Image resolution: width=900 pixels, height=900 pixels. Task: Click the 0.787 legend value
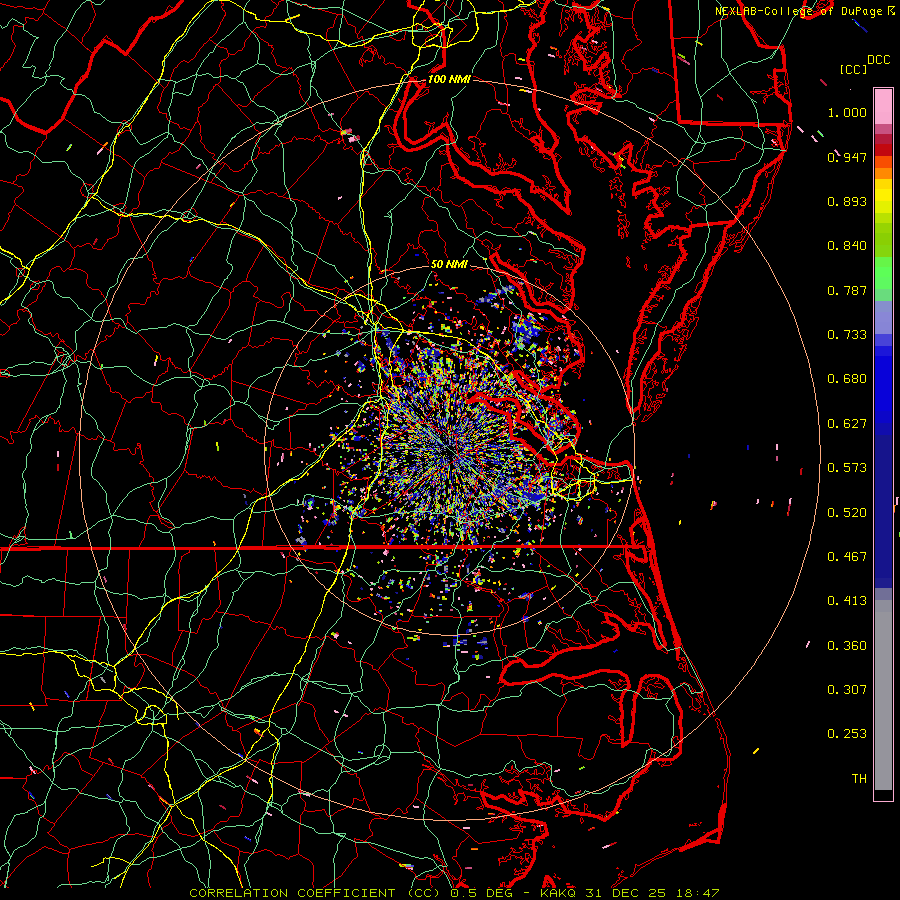point(847,290)
